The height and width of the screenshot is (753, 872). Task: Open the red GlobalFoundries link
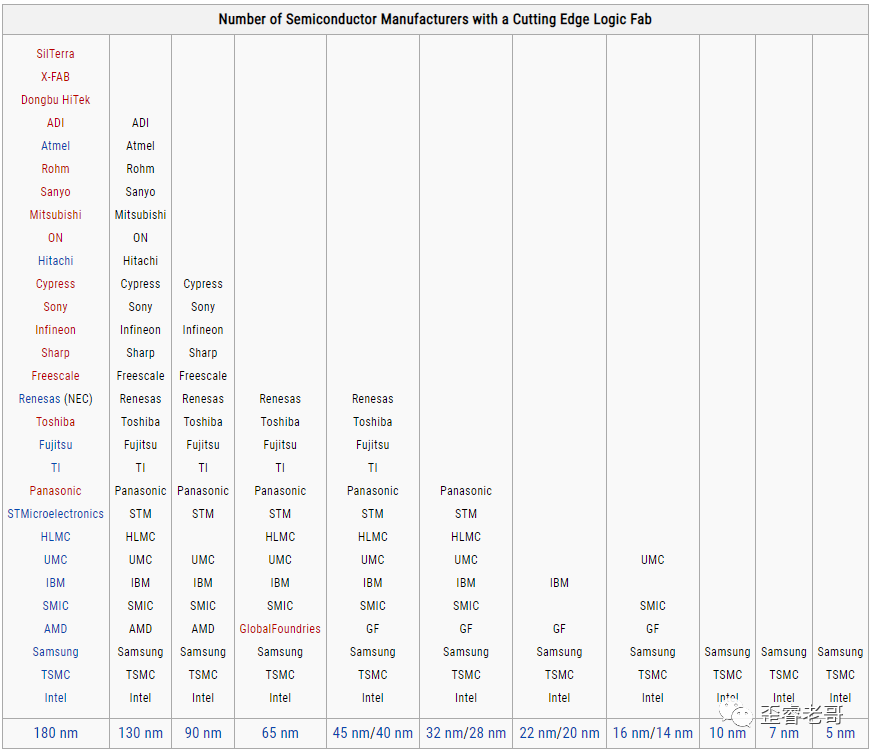tap(280, 629)
